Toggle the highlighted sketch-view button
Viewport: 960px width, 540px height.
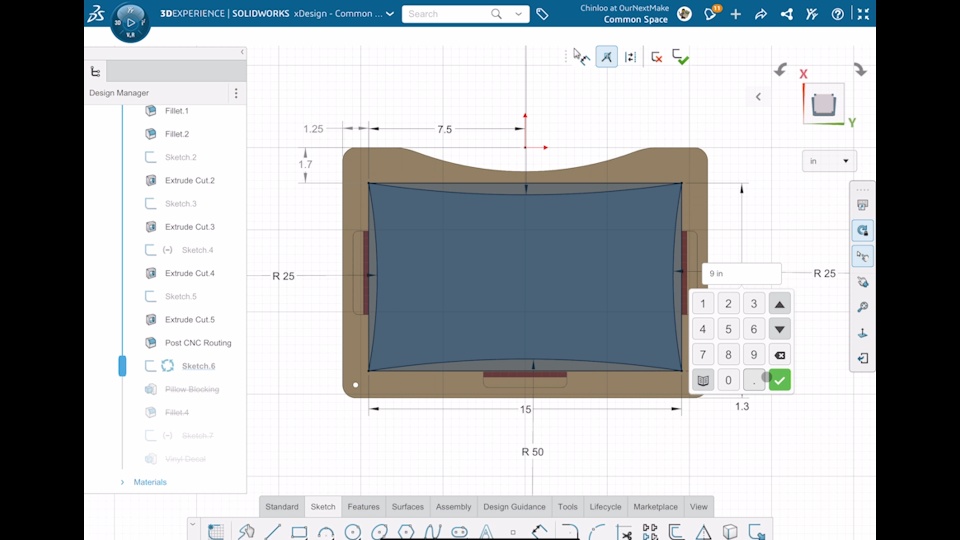tap(606, 57)
